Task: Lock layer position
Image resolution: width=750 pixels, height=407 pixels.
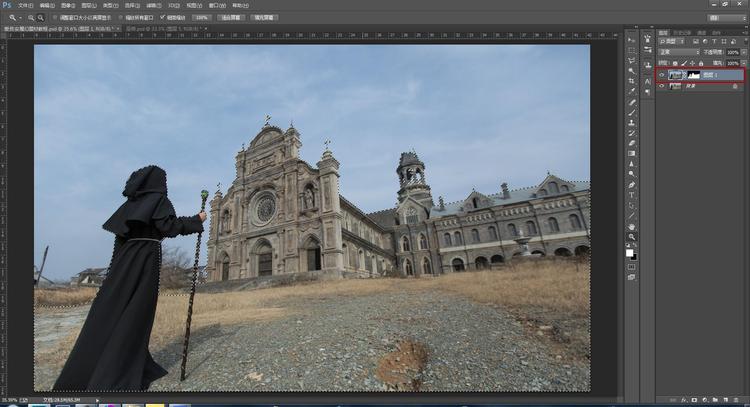Action: tap(692, 64)
